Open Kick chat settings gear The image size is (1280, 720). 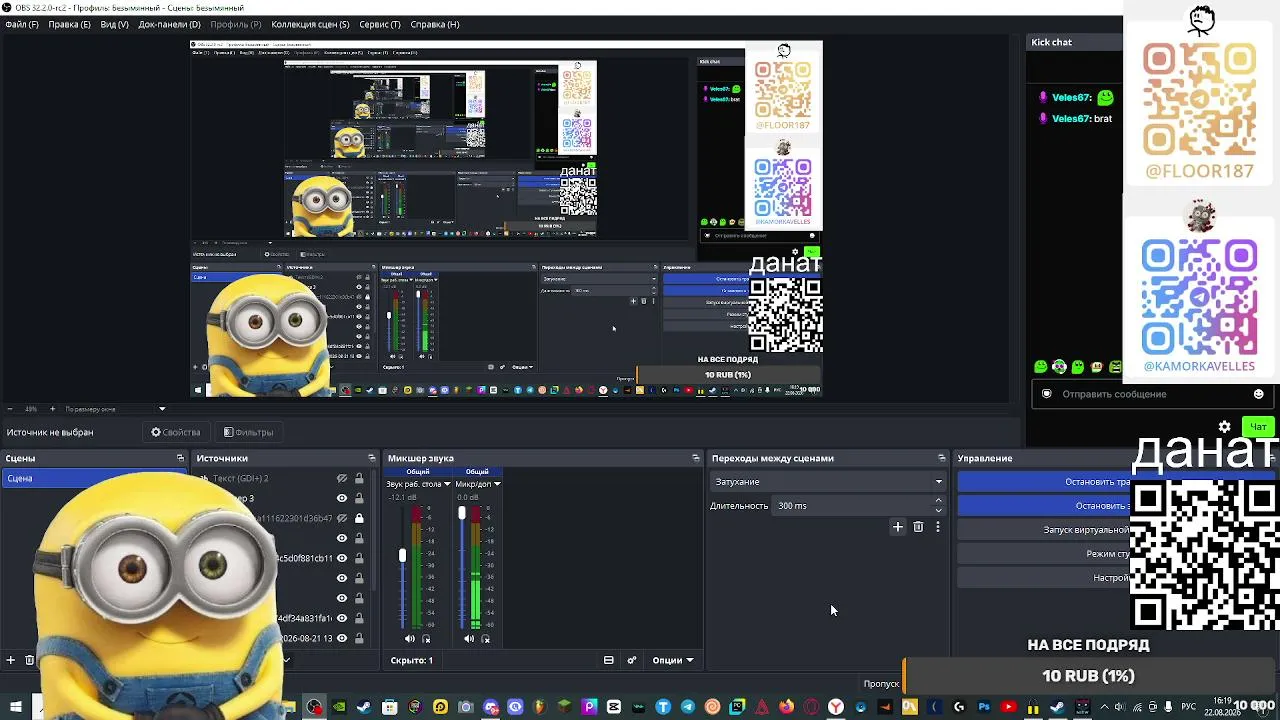[x=1224, y=427]
